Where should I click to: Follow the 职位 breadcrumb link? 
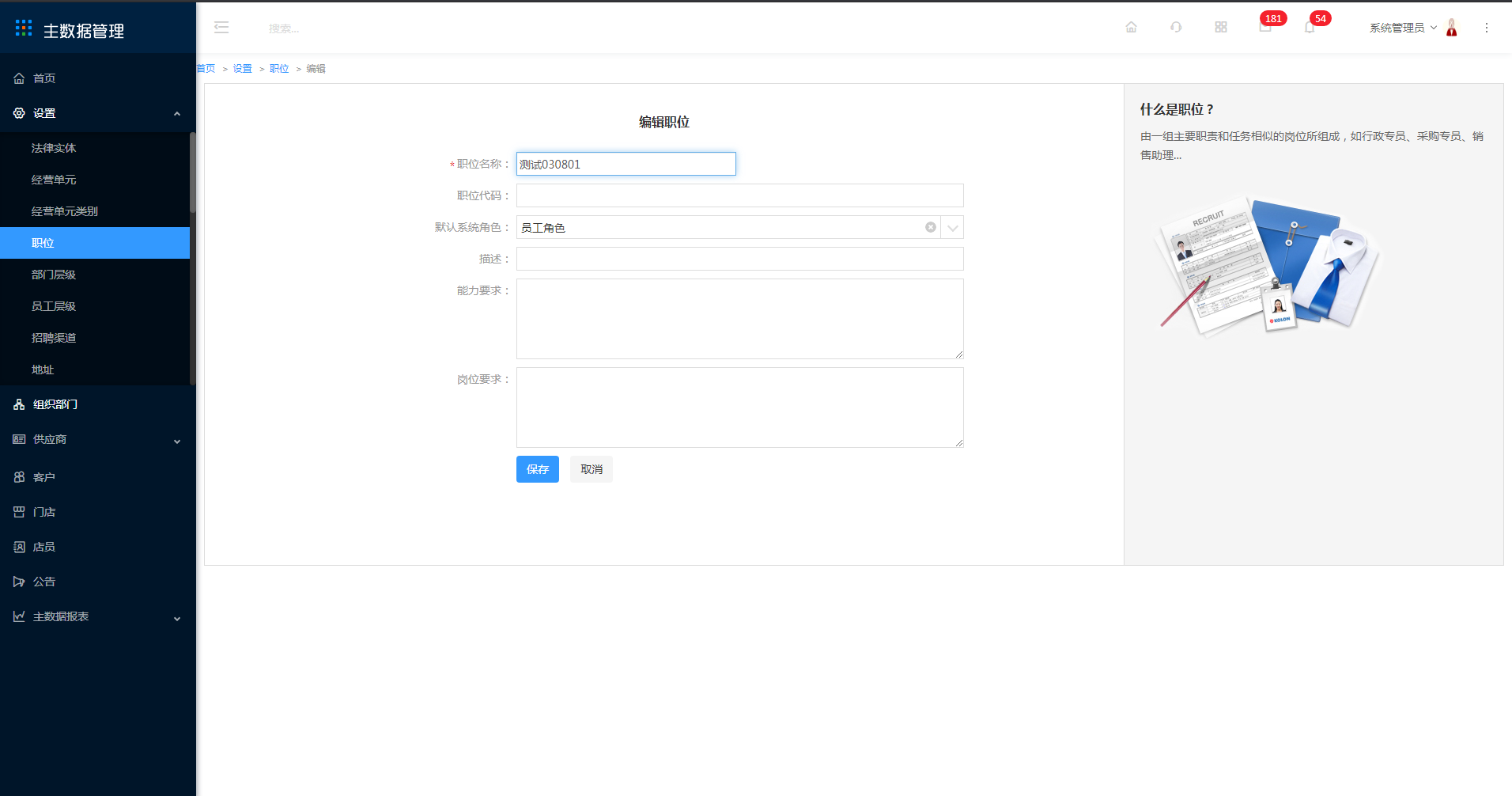pos(279,69)
